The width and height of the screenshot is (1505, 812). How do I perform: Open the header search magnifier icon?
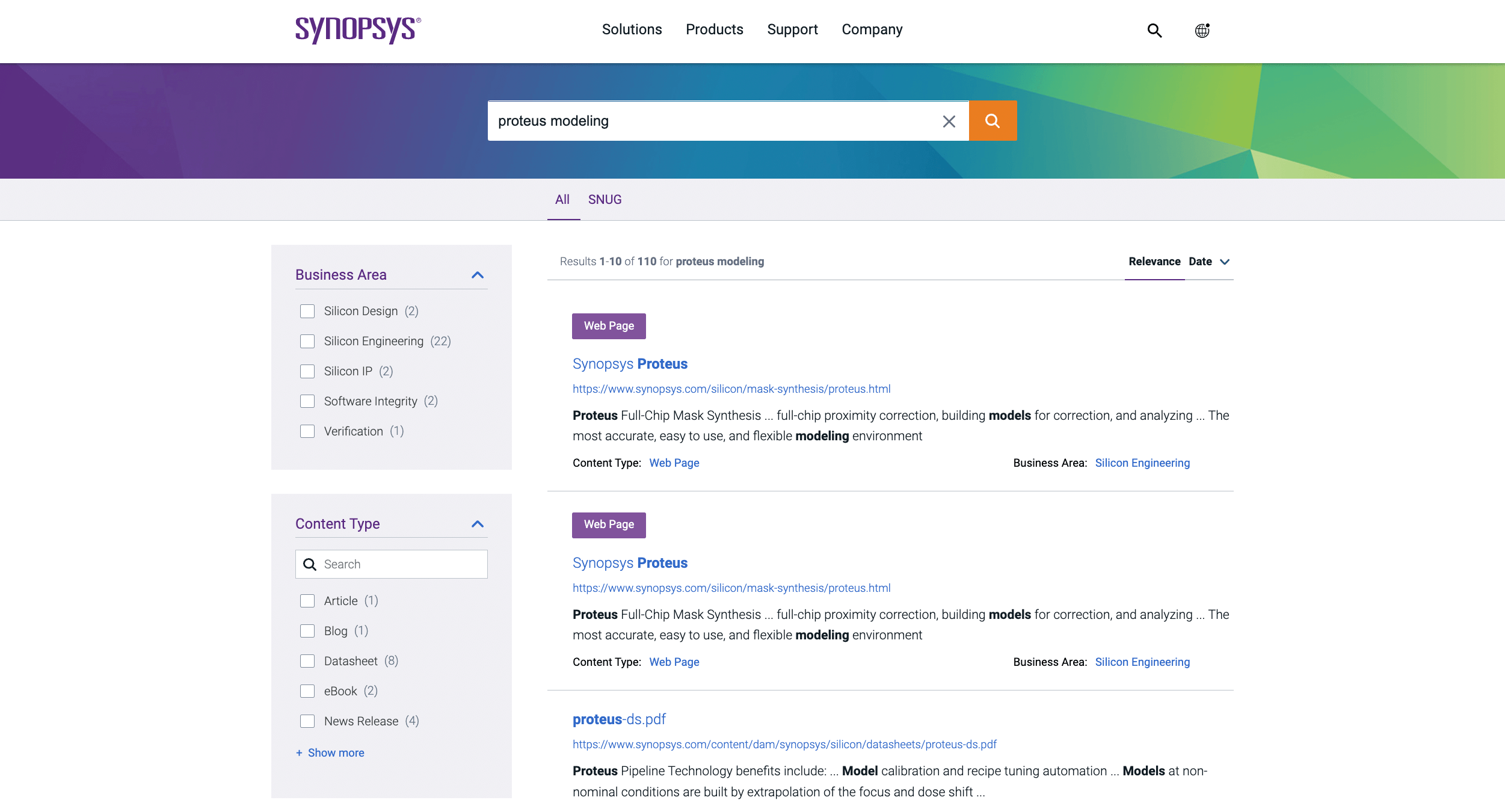pos(1154,30)
